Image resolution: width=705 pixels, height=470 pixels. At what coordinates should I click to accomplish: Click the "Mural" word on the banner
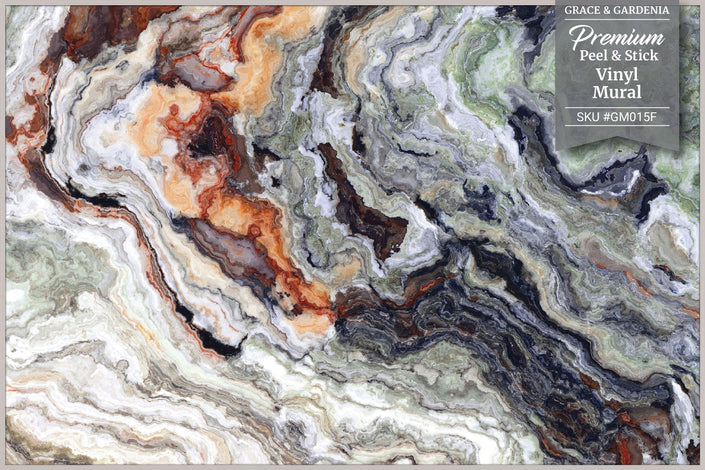(x=616, y=92)
